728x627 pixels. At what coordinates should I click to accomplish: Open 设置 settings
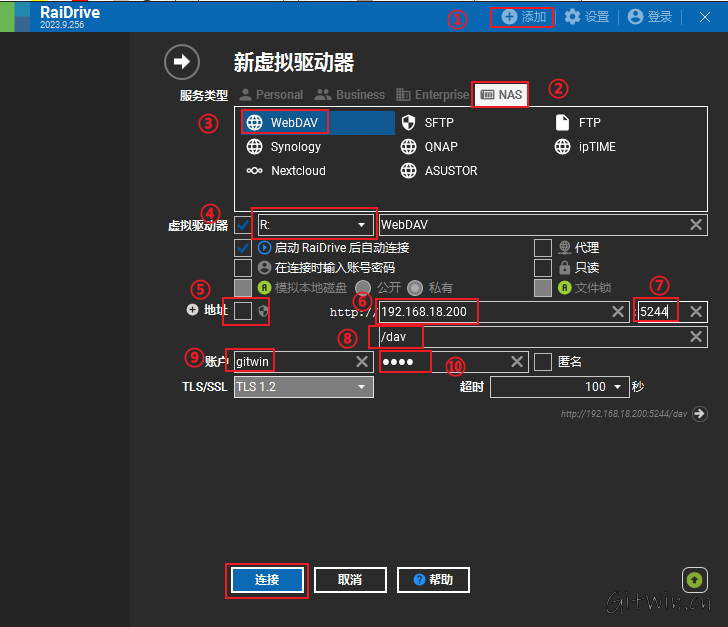[x=587, y=17]
